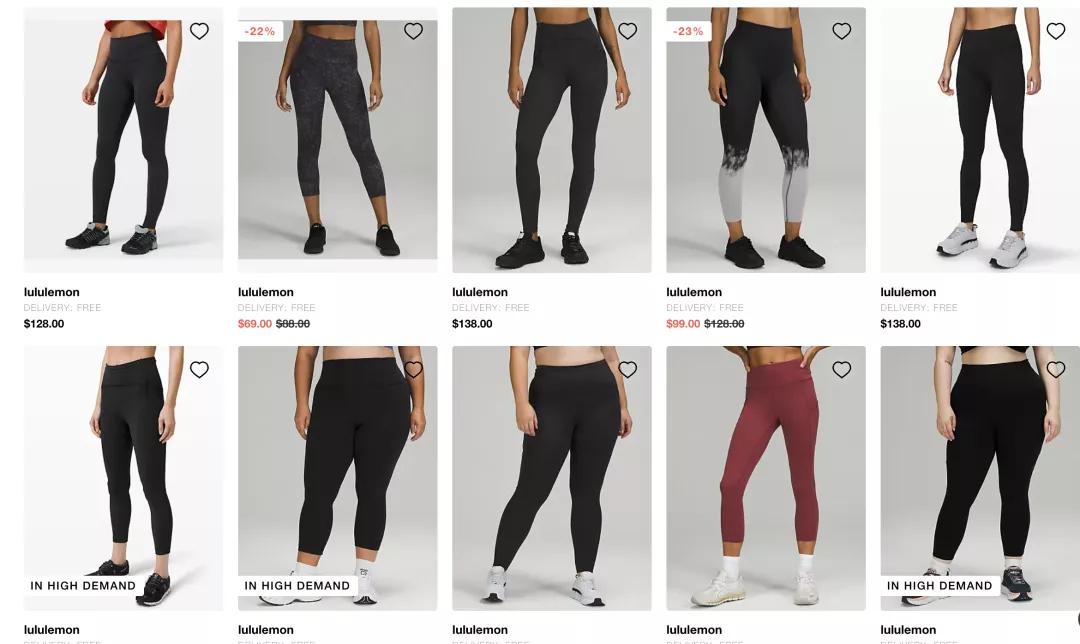Heart the -22% patterned cropped leggings
The image size is (1080, 644).
[413, 31]
